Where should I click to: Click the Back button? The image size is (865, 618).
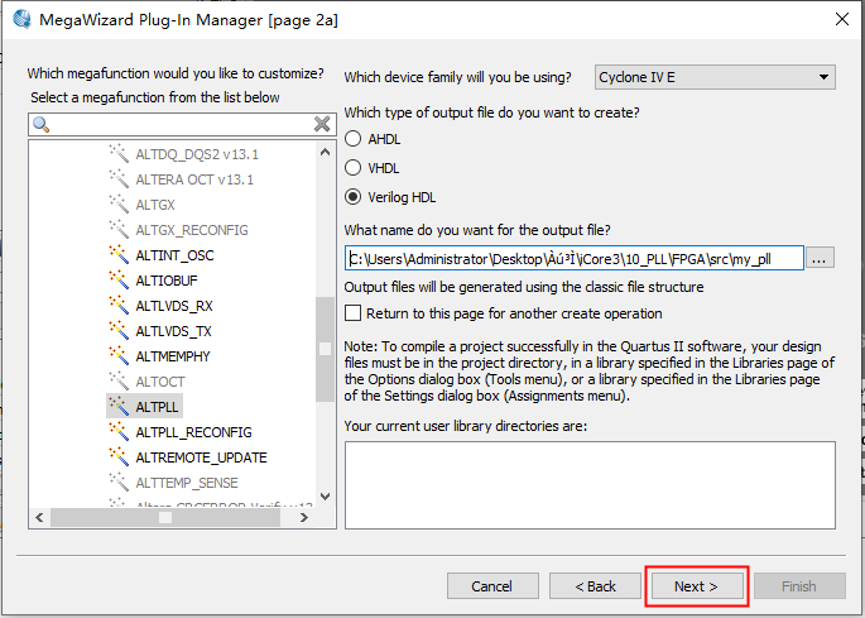595,586
